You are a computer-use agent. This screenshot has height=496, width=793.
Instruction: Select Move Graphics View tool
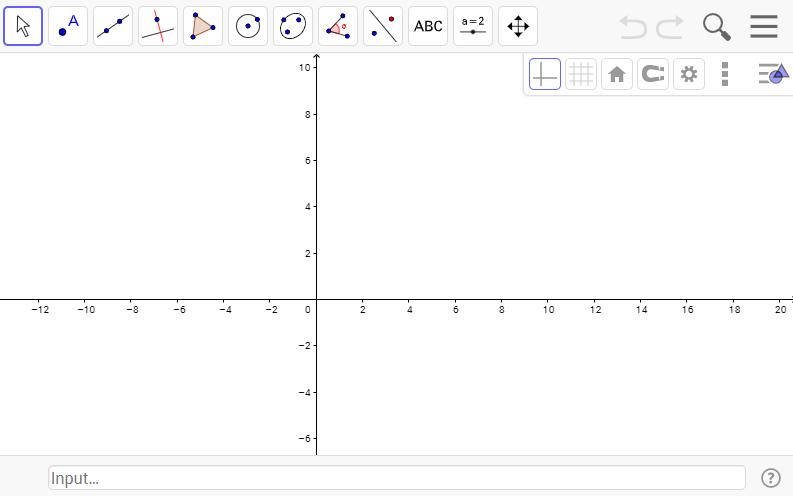(518, 26)
